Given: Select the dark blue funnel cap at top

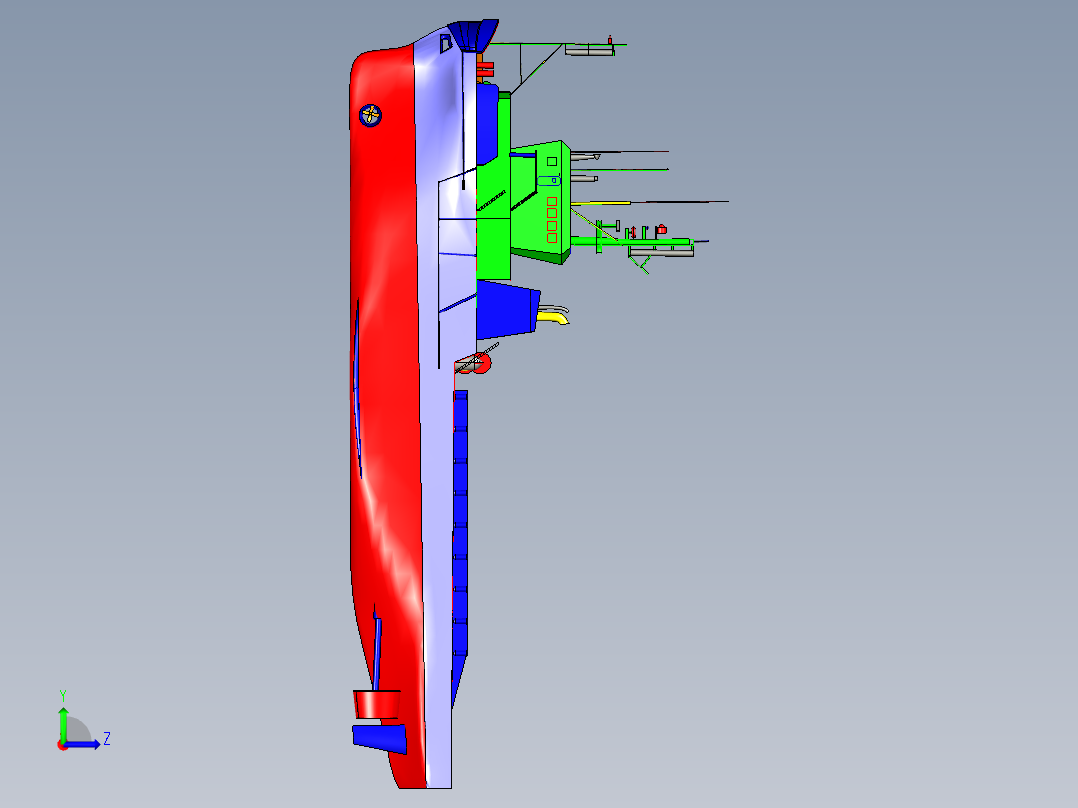Looking at the screenshot, I should (473, 35).
